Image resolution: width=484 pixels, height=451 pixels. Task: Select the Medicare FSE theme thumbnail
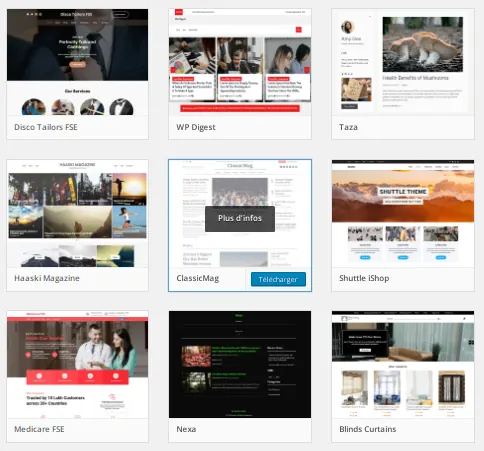coord(77,364)
